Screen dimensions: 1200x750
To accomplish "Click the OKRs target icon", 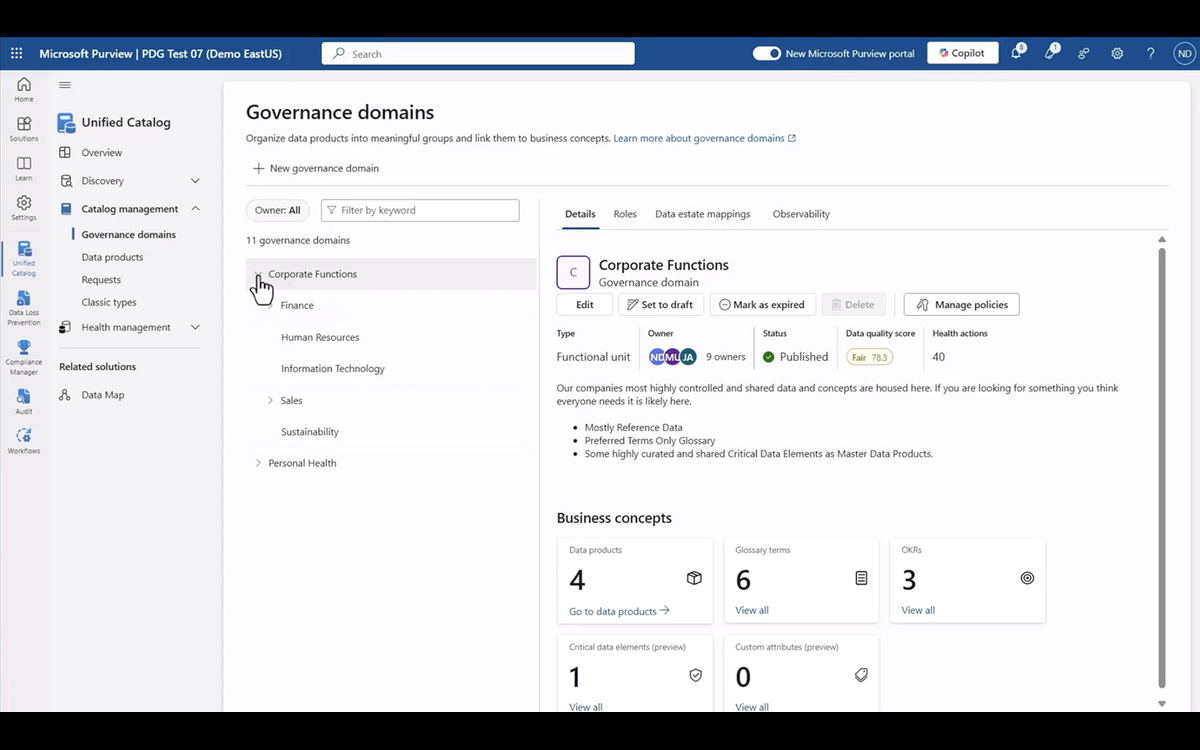I will (1027, 578).
